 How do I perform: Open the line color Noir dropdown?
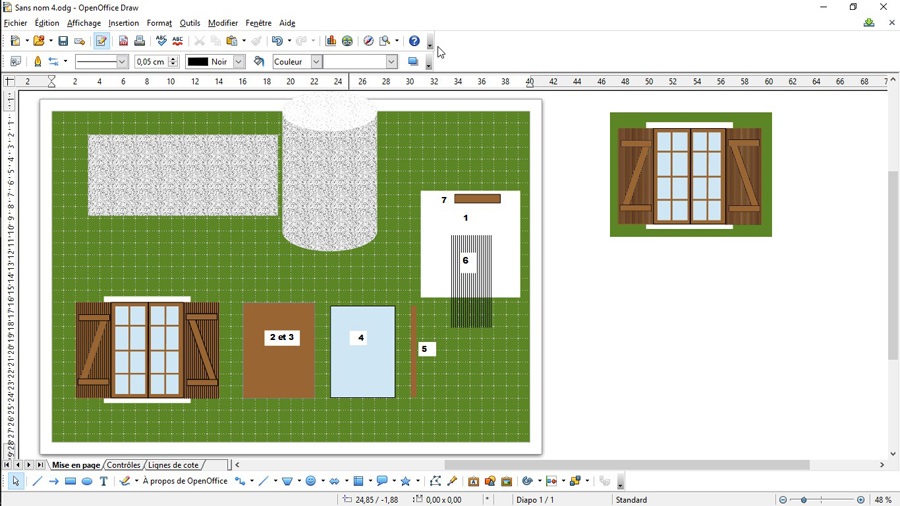point(238,62)
